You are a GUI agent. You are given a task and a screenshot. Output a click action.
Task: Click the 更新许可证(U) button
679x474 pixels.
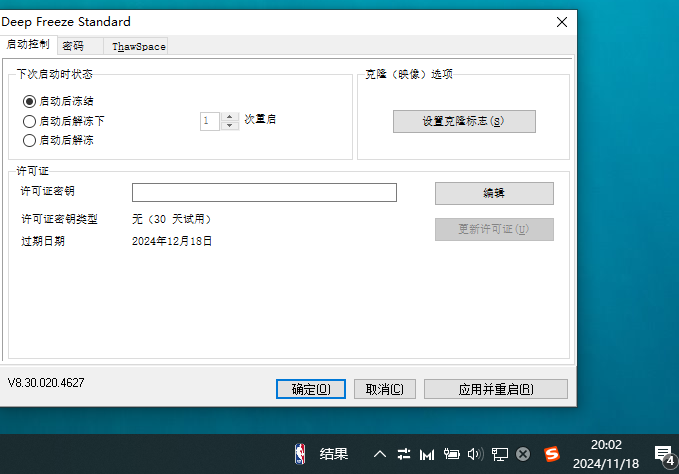494,229
